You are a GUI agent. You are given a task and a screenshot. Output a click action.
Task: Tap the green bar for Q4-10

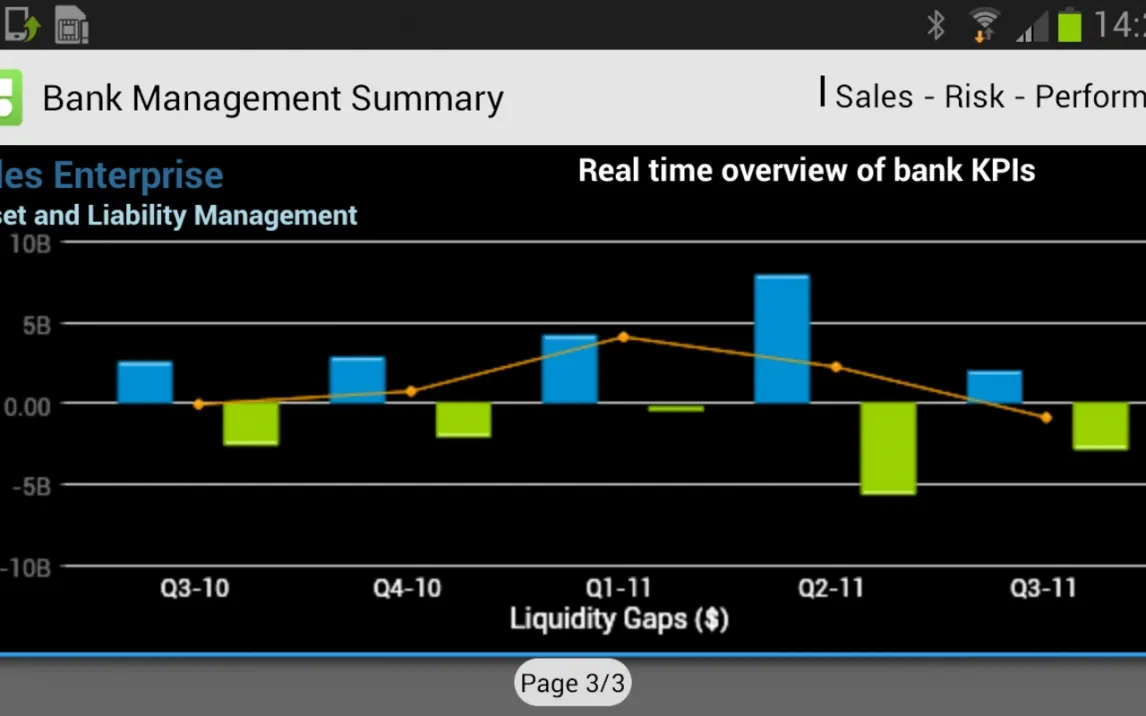pos(463,420)
